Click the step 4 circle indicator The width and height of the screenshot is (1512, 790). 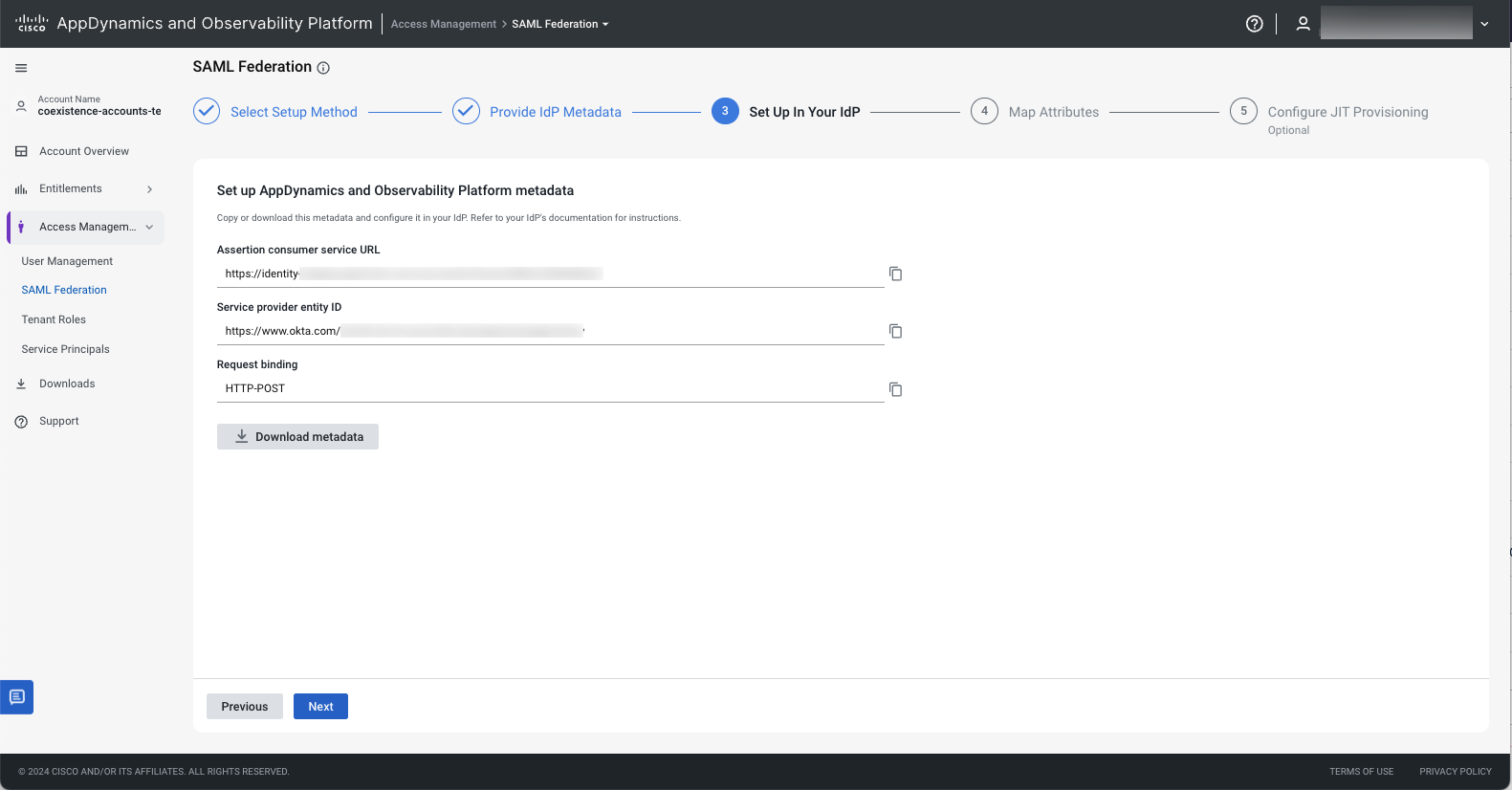984,111
